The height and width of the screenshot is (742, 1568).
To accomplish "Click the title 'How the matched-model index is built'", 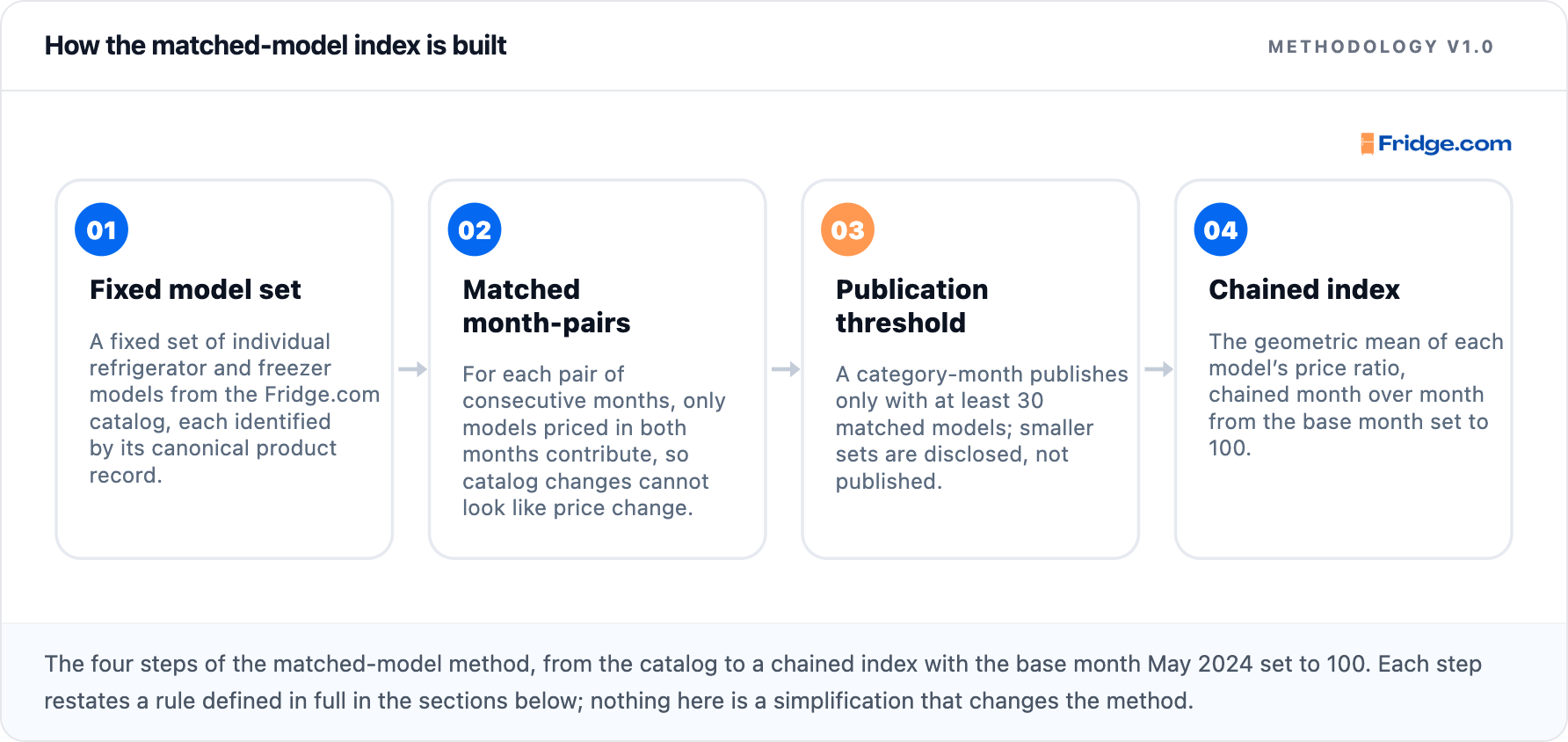I will point(275,45).
